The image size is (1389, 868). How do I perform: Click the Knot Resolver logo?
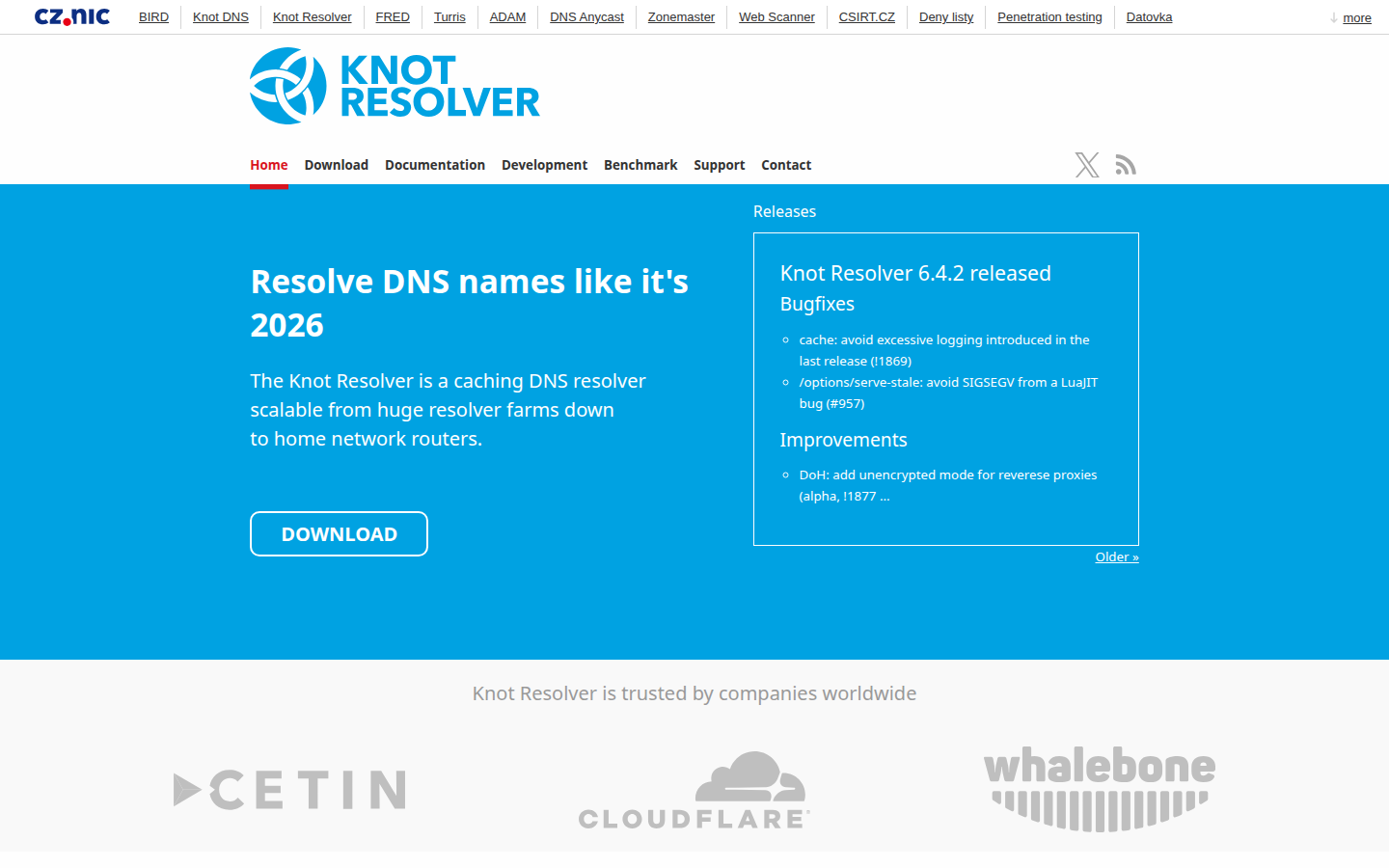(x=395, y=86)
